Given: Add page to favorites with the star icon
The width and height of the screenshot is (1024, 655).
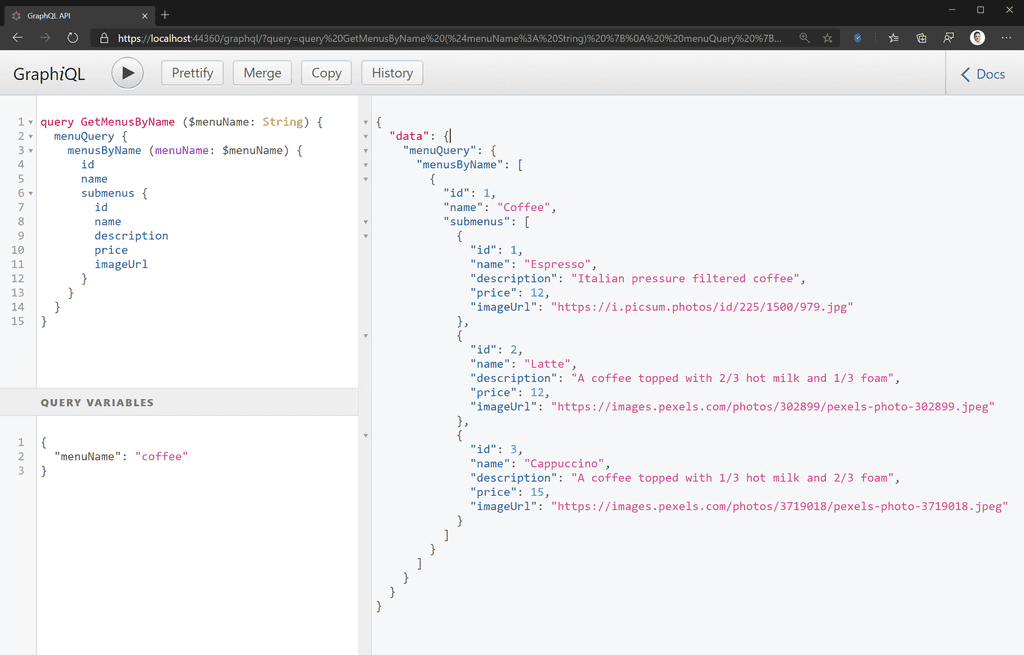Looking at the screenshot, I should 827,37.
